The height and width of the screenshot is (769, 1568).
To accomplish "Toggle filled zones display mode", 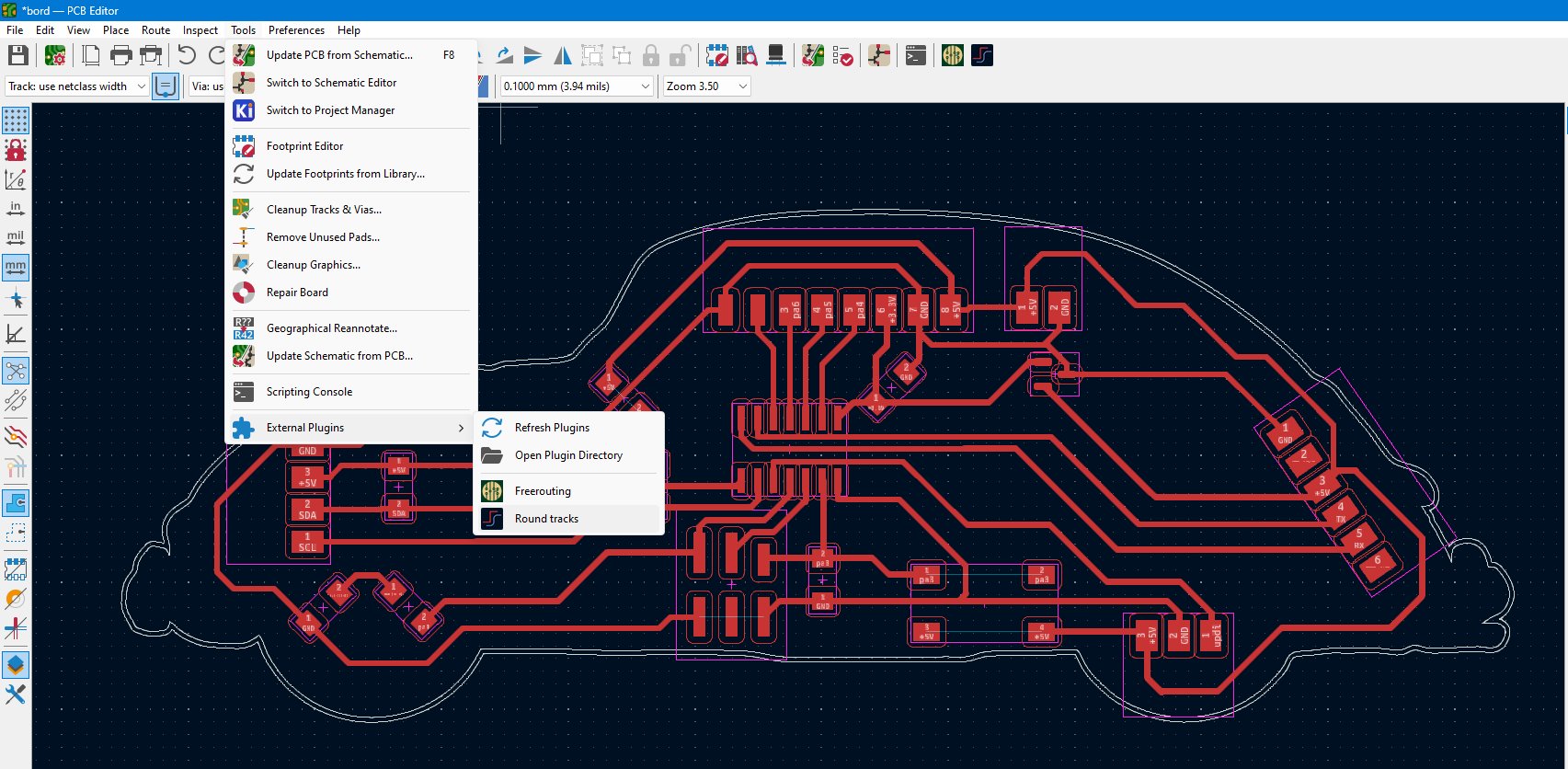I will point(16,503).
